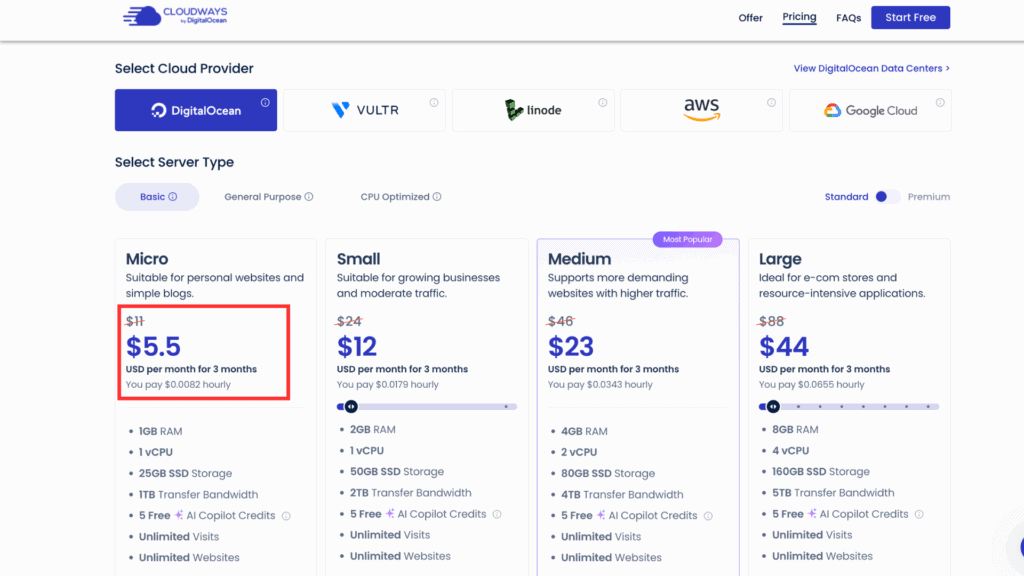Click info icon next to Micro AI Copilot Credits
This screenshot has height=576, width=1024.
286,516
